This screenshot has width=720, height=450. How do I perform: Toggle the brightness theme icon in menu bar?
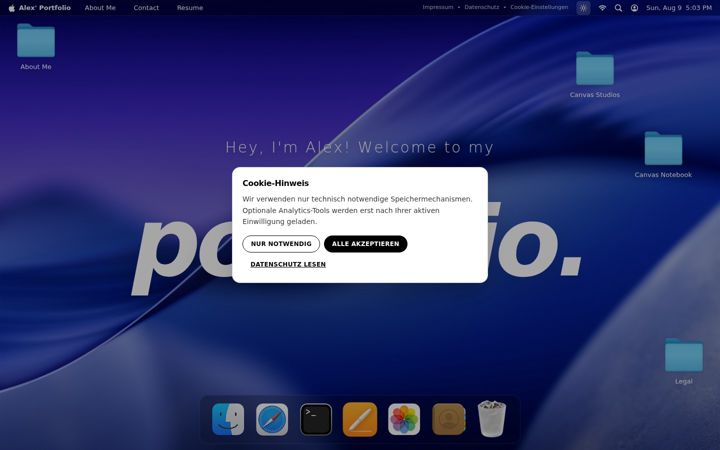pos(583,8)
